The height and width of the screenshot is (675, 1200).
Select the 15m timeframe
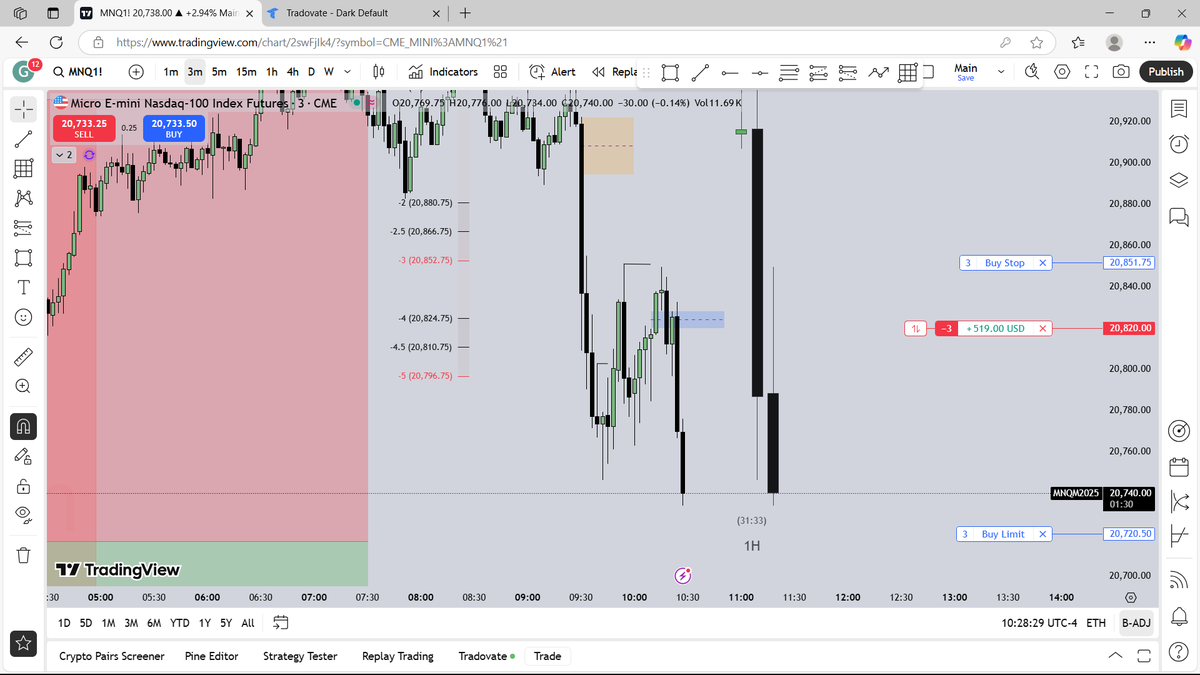(x=246, y=72)
